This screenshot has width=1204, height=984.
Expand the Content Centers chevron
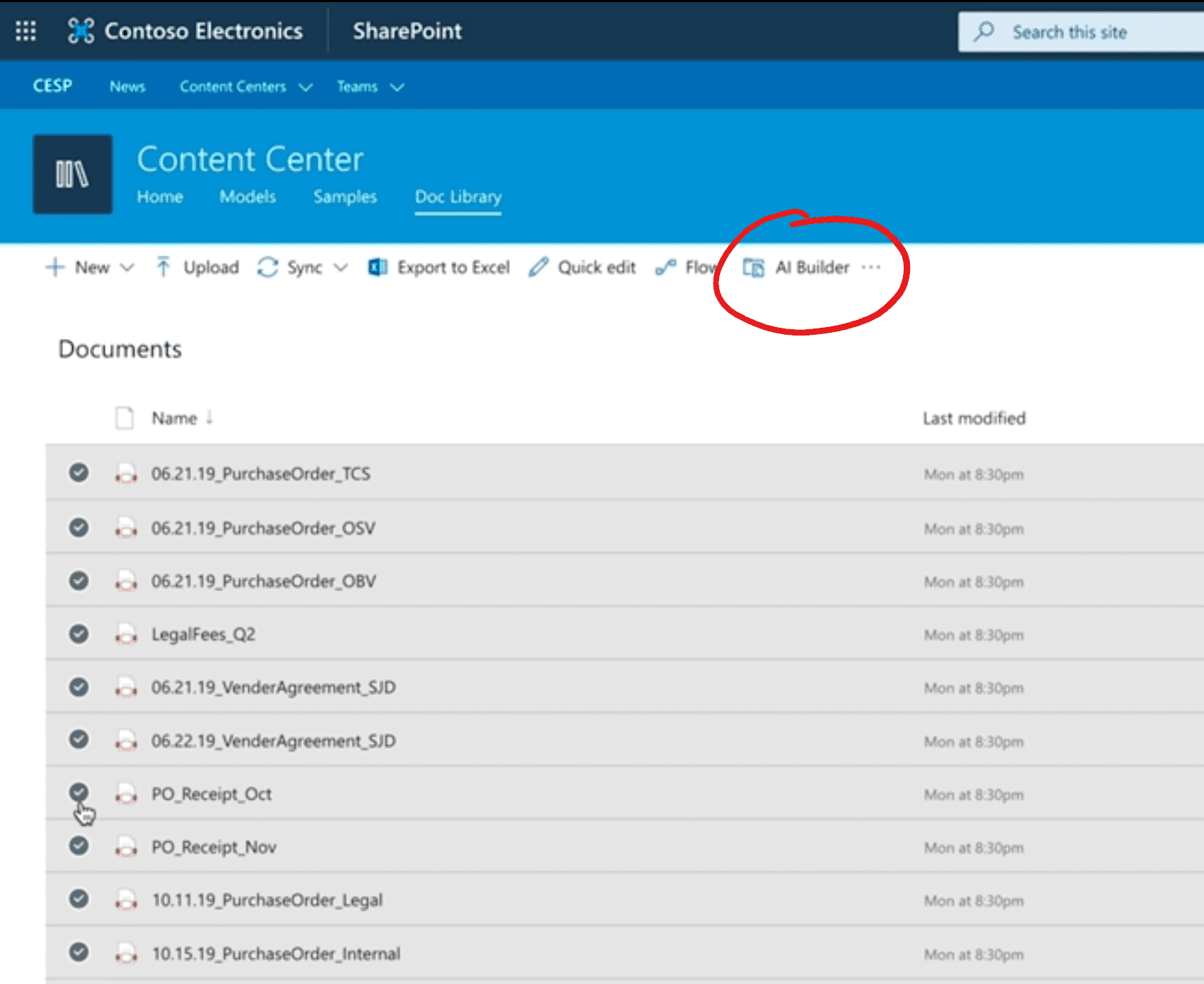pos(305,88)
